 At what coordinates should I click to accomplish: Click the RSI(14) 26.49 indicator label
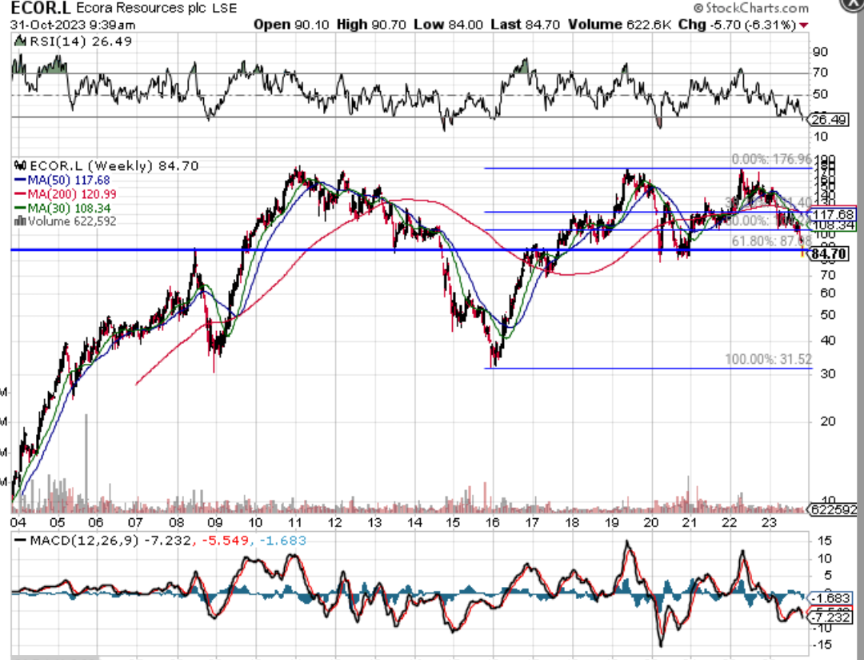[80, 41]
